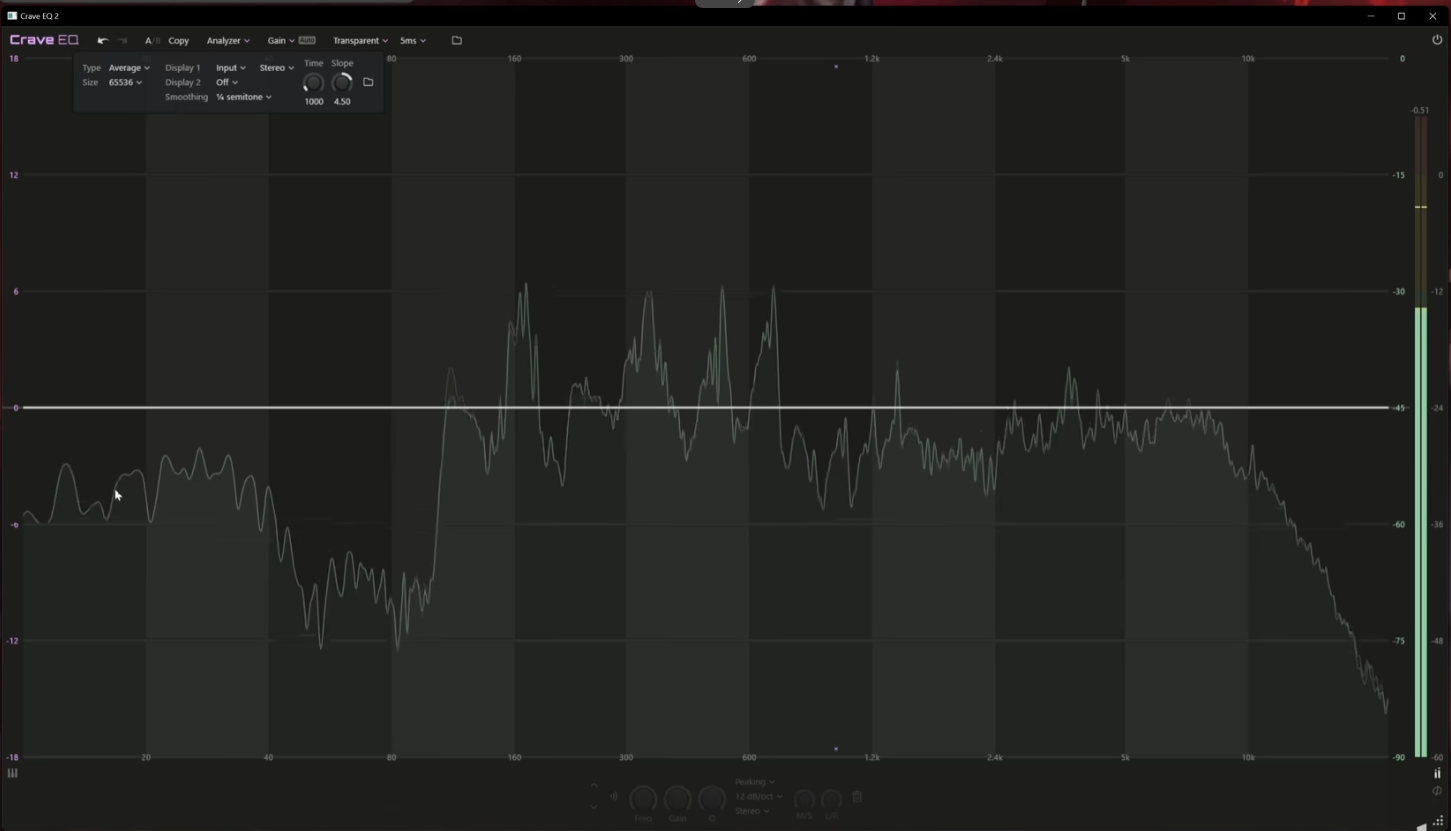Open the Peaking filter type dropdown
This screenshot has height=831, width=1451.
755,782
